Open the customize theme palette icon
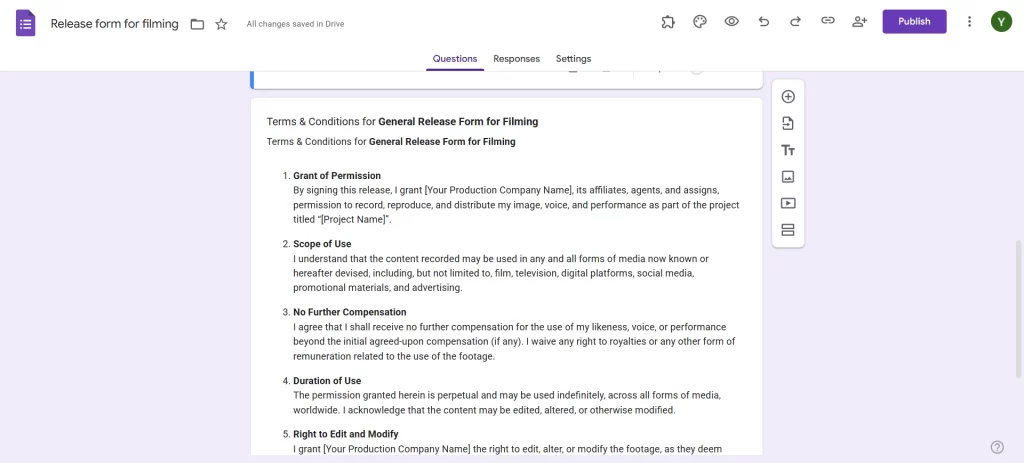The width and height of the screenshot is (1024, 463). 699,22
